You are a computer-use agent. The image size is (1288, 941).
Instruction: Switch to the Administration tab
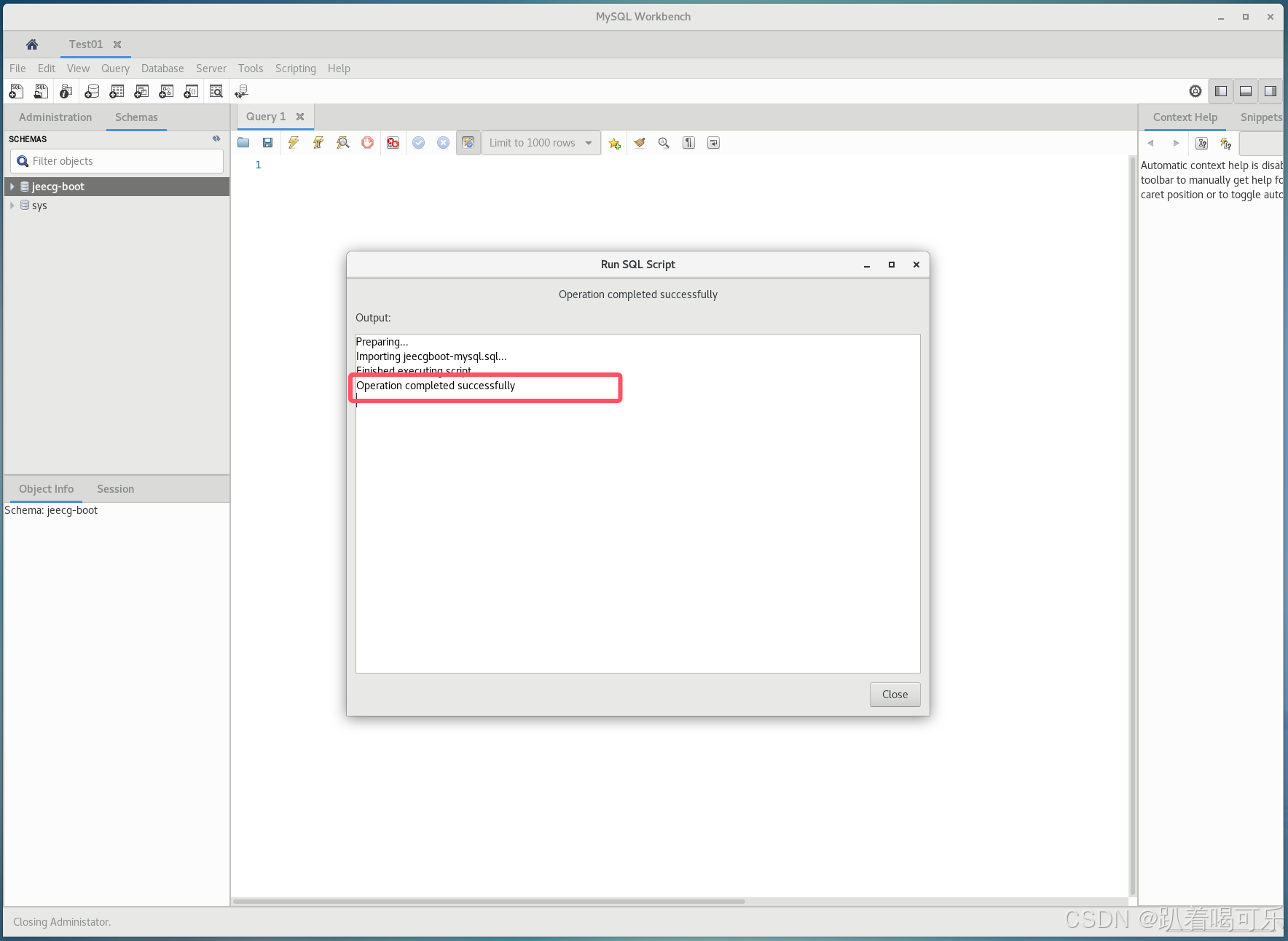[55, 117]
